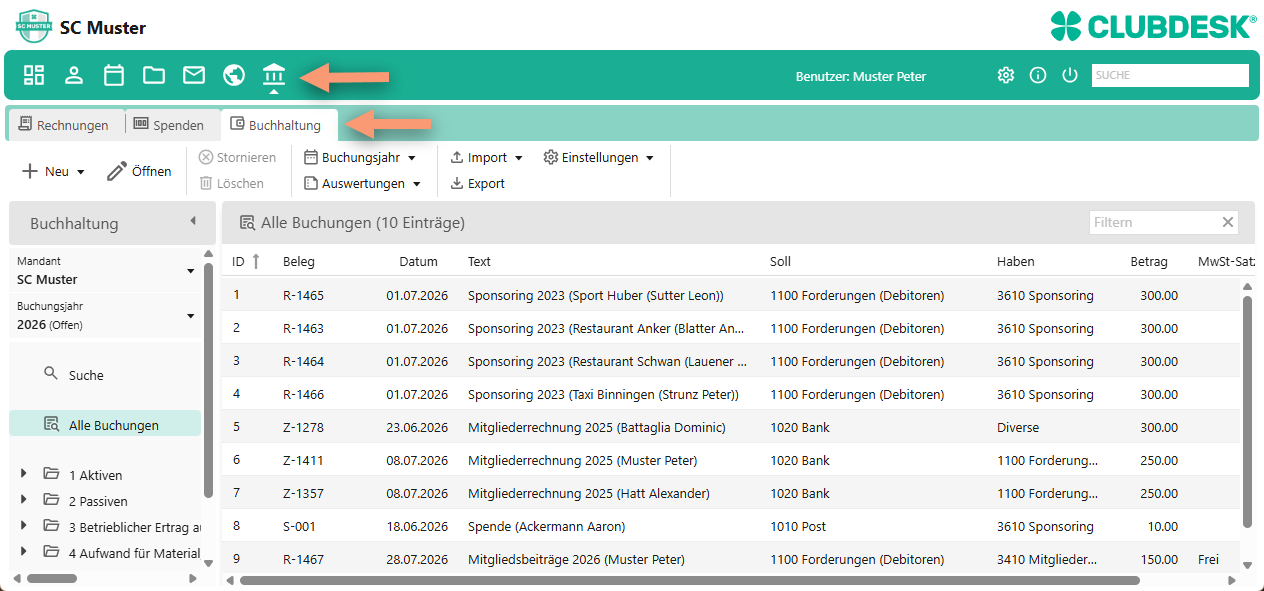This screenshot has width=1264, height=591.
Task: Open the website globe icon
Action: click(x=234, y=75)
